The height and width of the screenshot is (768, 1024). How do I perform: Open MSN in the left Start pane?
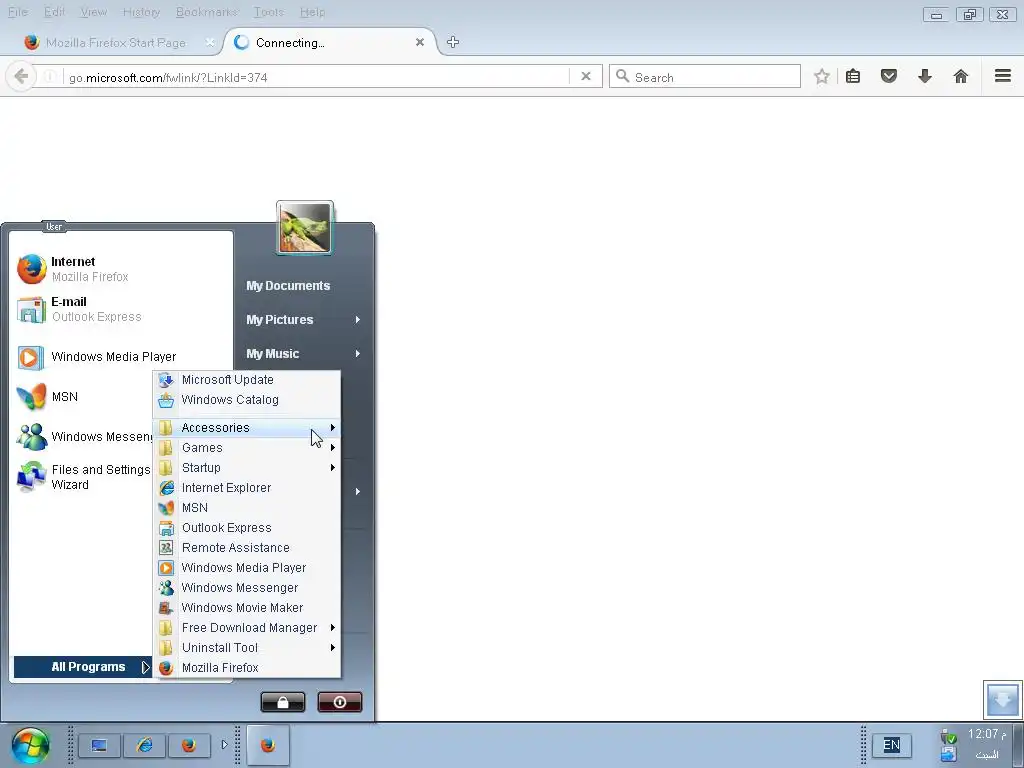82,396
